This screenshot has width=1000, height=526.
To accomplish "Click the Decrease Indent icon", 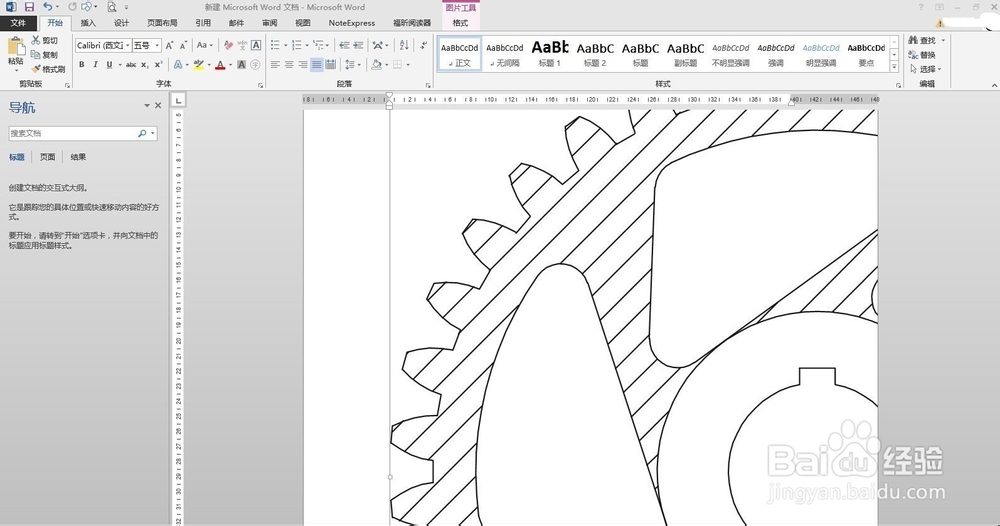I will click(344, 45).
